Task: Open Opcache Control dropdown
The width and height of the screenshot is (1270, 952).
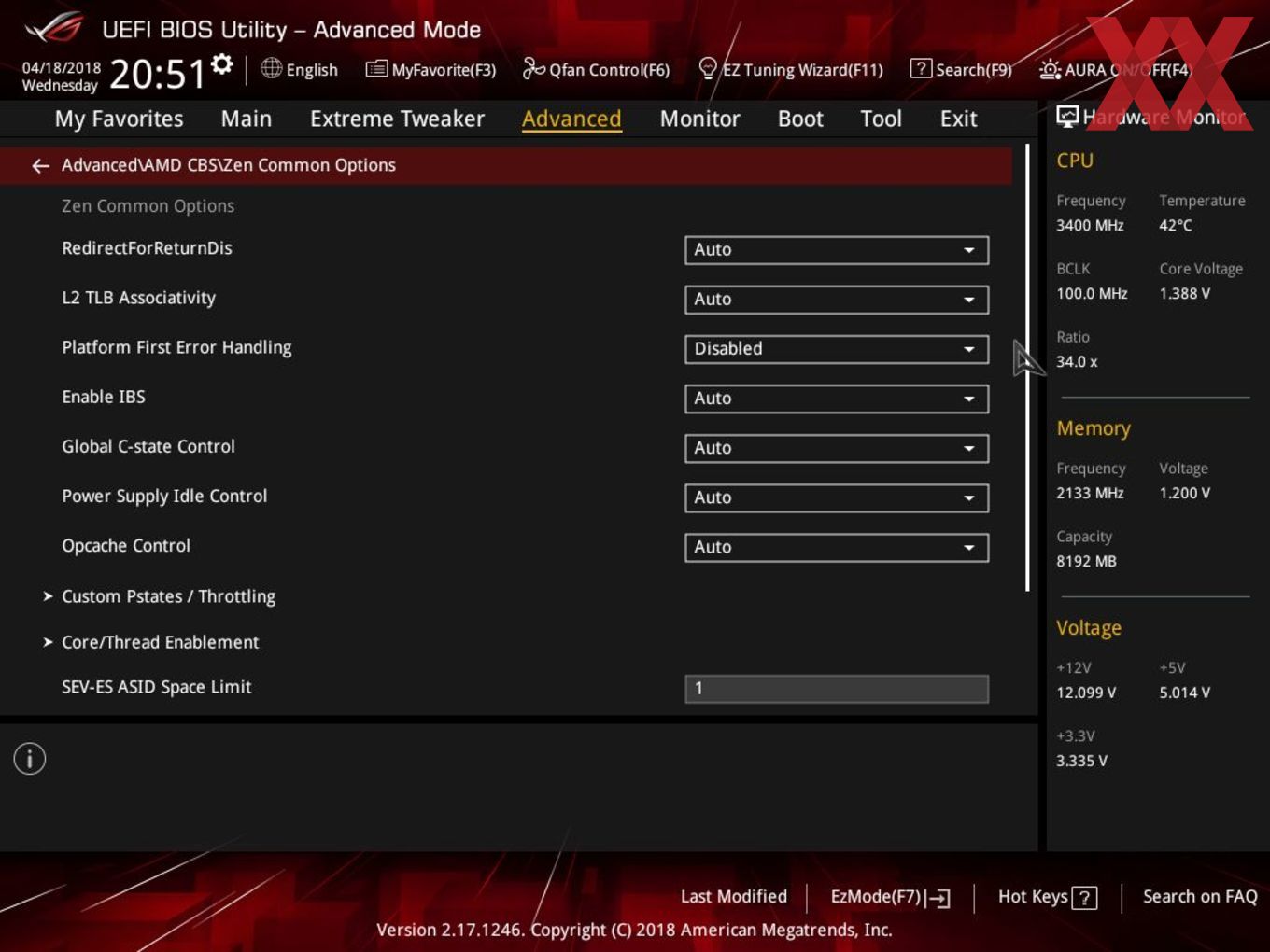Action: click(837, 547)
